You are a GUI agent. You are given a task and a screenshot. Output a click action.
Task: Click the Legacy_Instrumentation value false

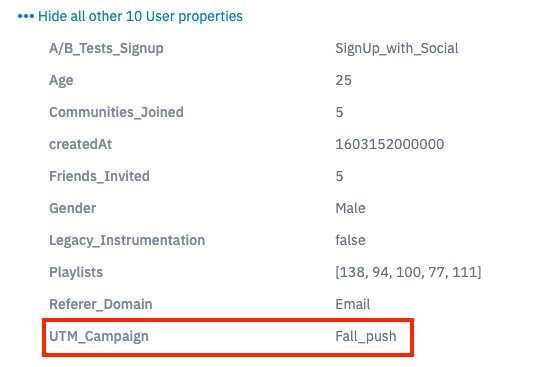350,240
